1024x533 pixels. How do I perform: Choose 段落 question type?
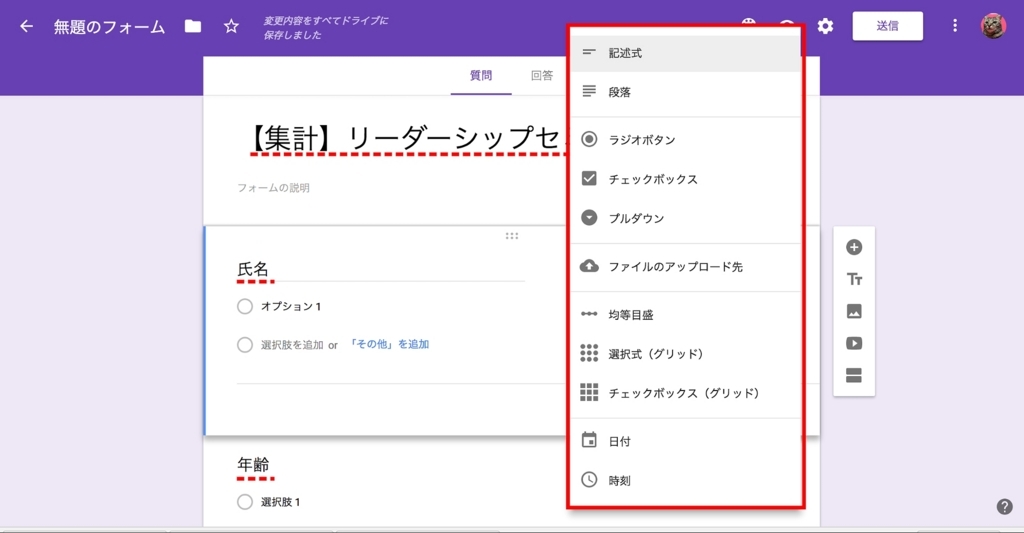[x=686, y=92]
